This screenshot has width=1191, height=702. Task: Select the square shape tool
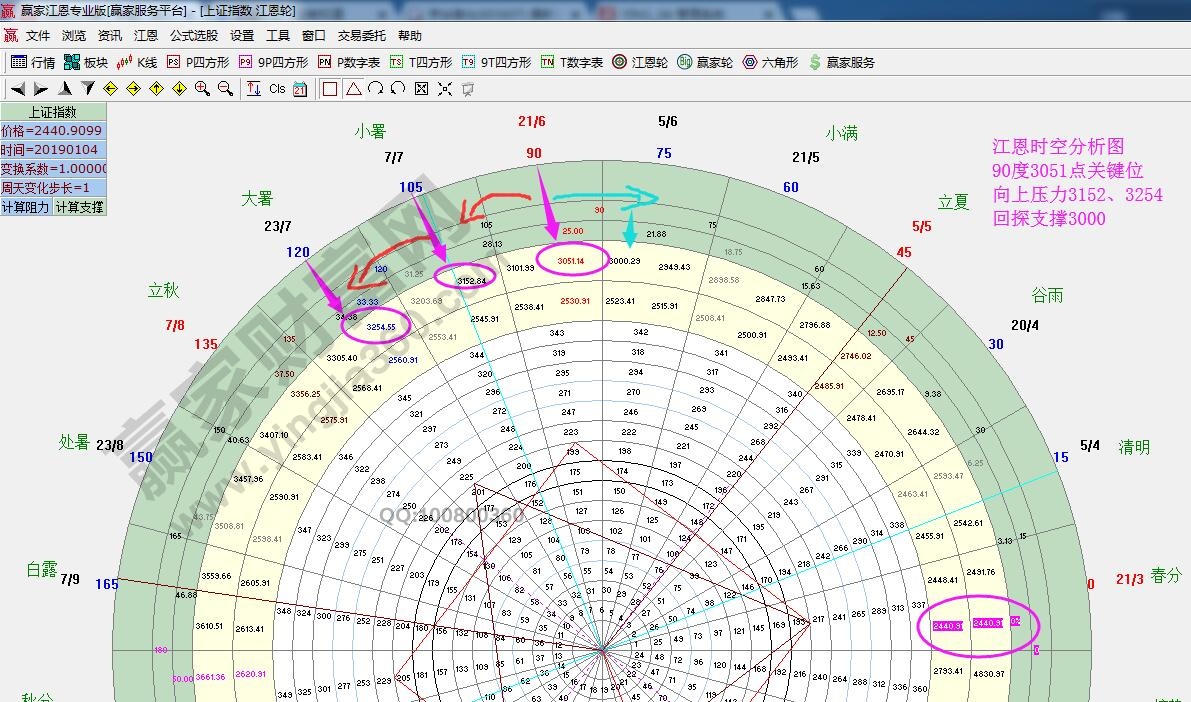(330, 89)
